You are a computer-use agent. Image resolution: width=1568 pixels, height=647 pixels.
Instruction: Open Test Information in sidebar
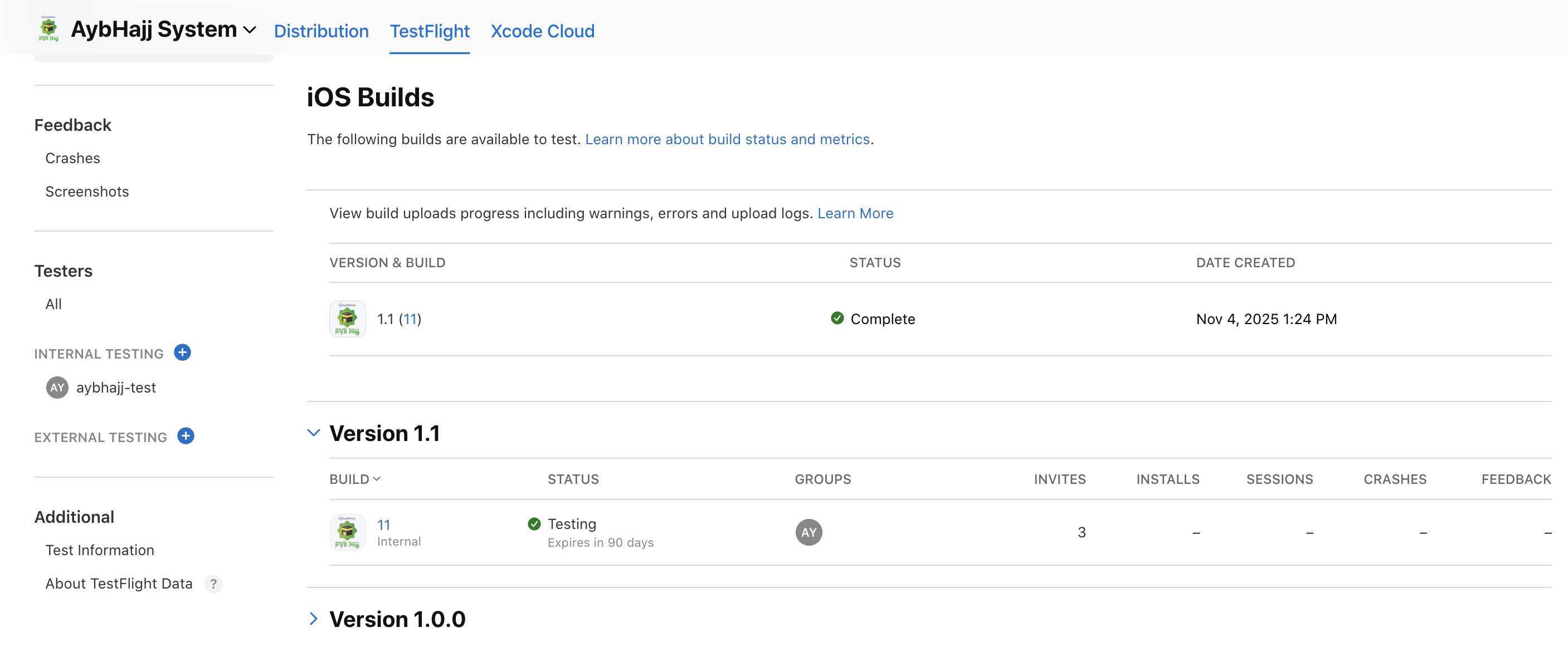click(100, 550)
